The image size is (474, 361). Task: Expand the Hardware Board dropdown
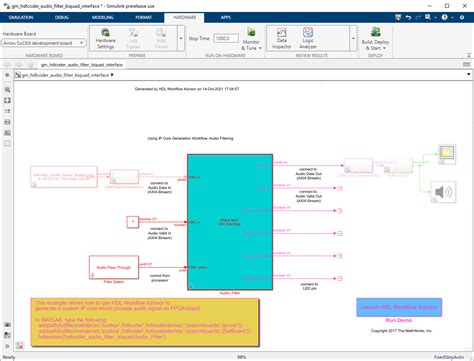(x=82, y=43)
